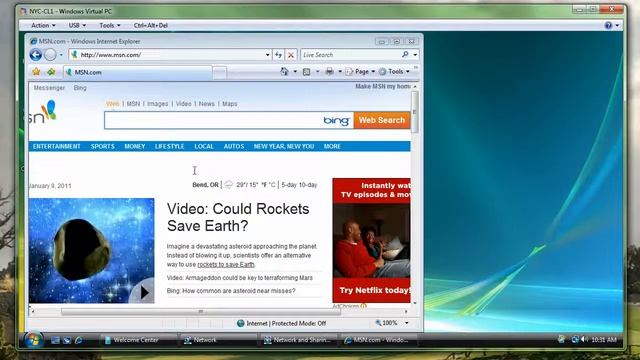Open the Virtual PC Action menu
640x360 pixels.
point(43,25)
